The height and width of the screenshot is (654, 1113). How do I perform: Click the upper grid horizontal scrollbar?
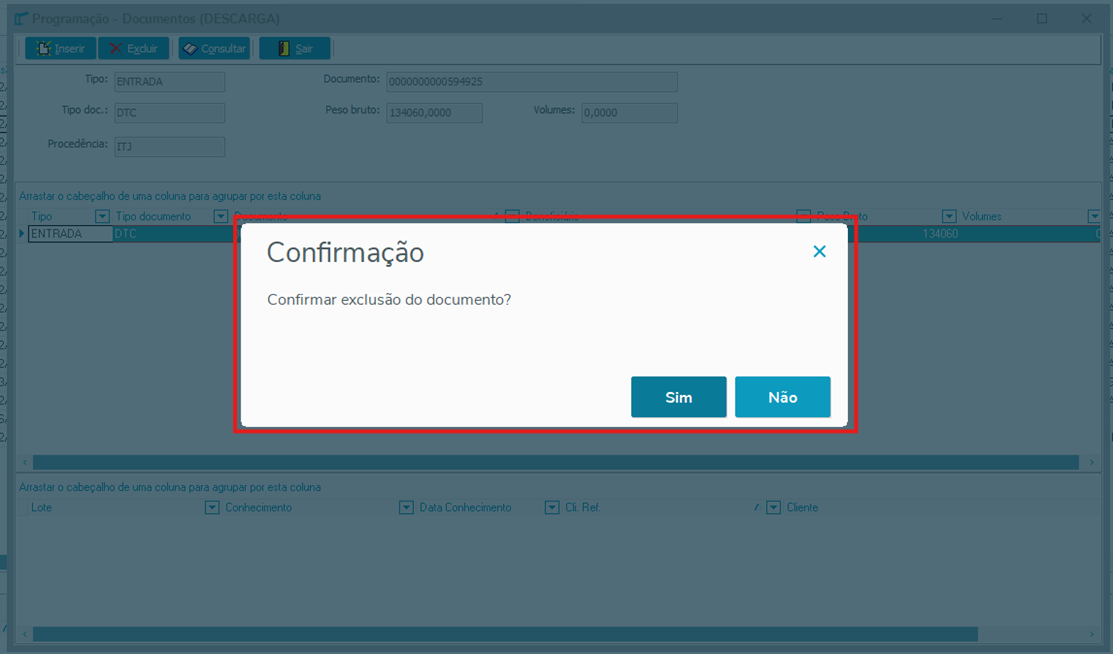click(x=556, y=462)
